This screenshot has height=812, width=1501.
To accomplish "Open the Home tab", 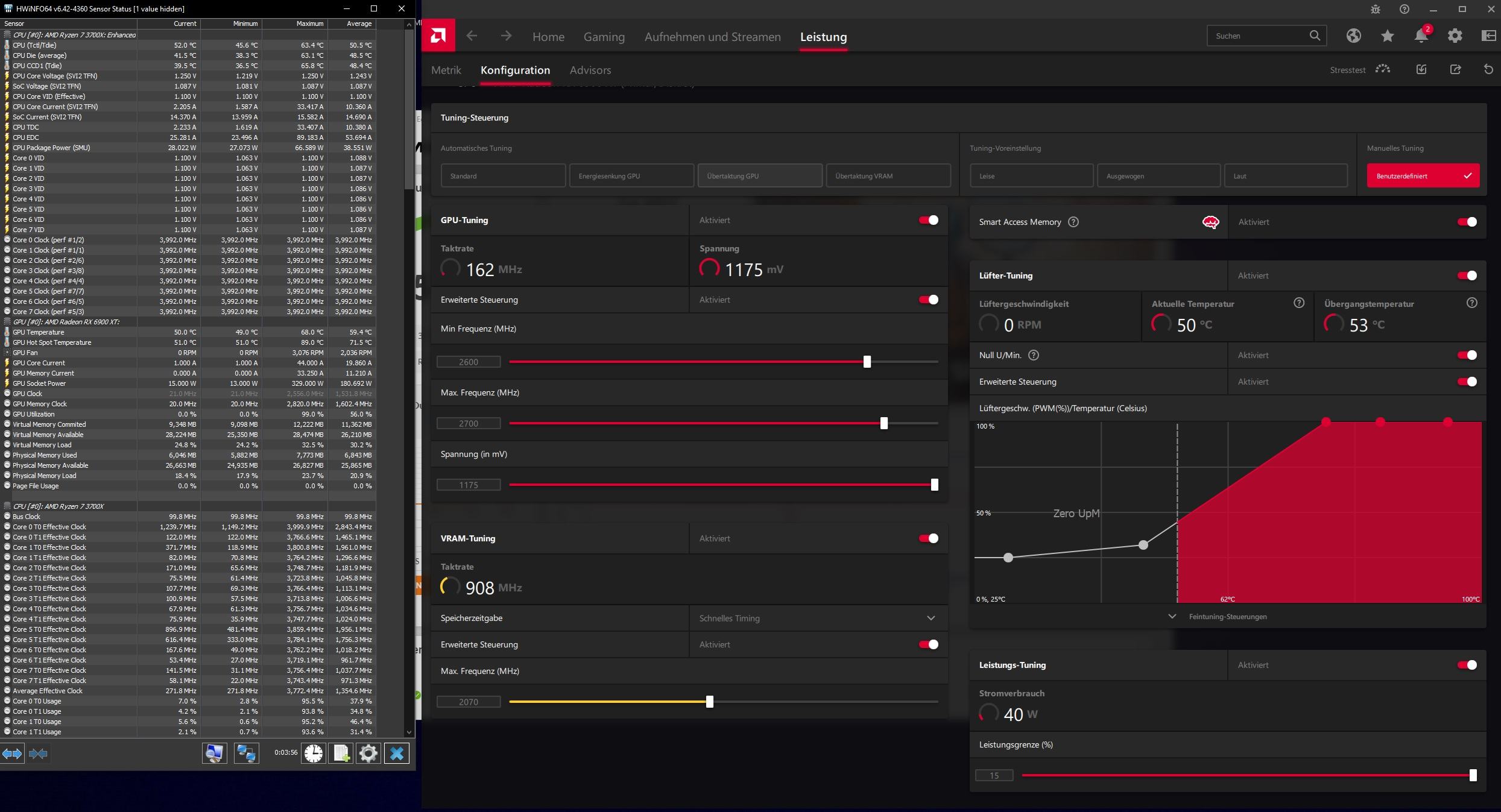I will (548, 37).
